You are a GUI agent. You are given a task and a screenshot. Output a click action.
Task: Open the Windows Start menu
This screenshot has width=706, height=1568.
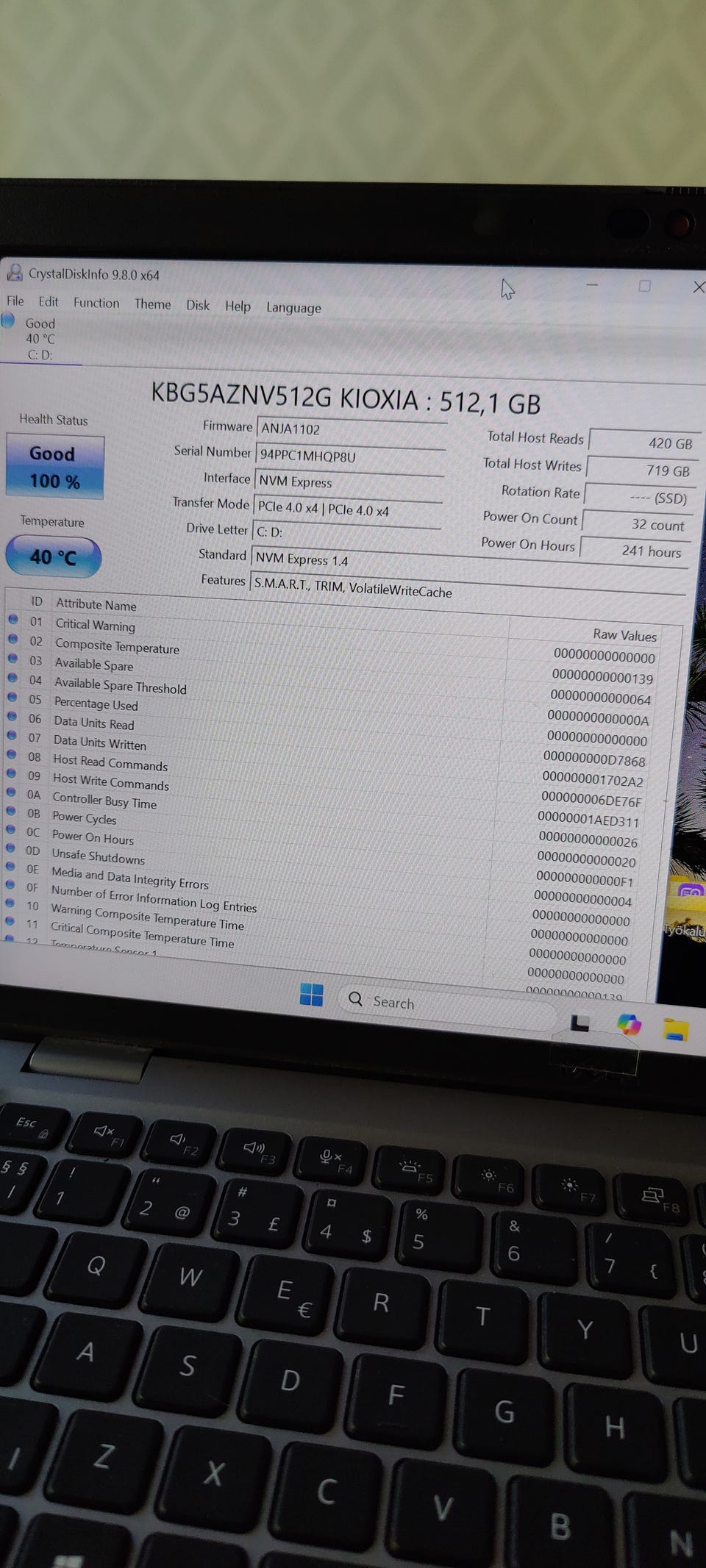(312, 995)
